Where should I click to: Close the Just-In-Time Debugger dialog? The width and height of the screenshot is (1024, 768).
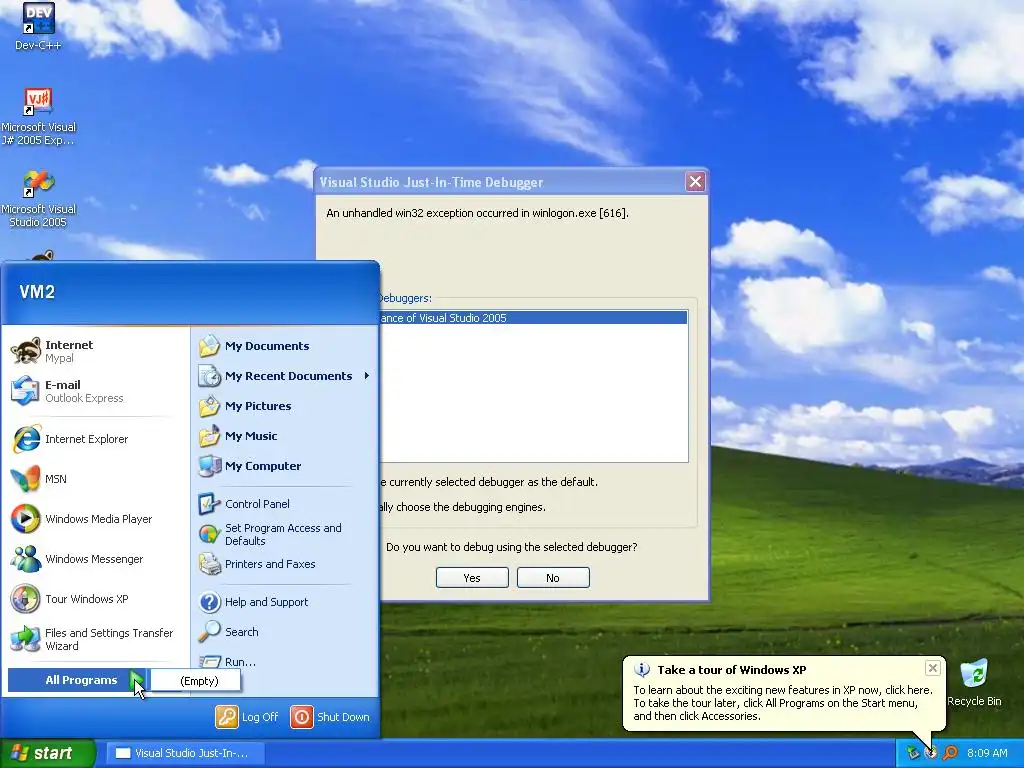(695, 182)
